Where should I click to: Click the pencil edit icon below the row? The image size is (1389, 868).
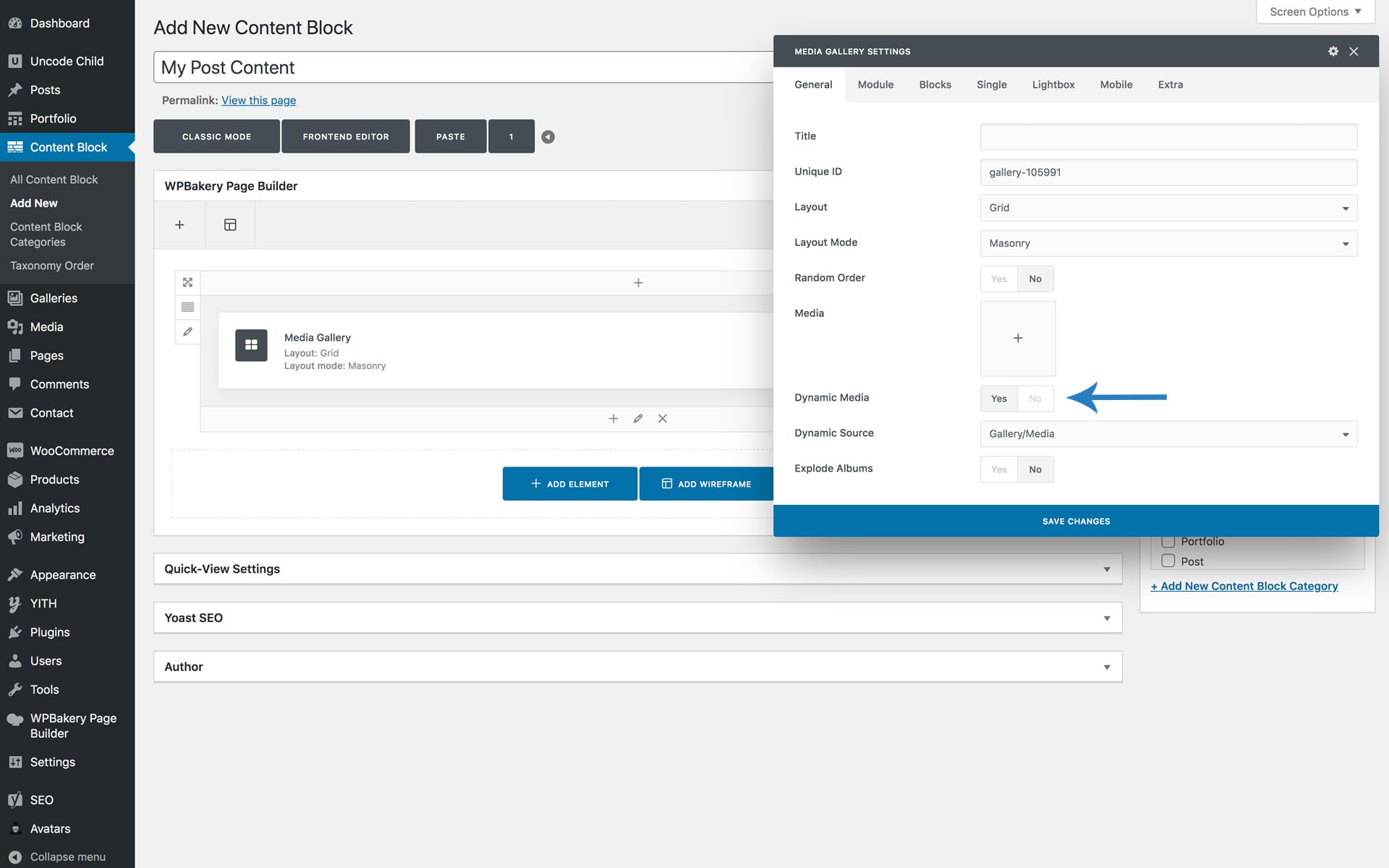coord(637,419)
